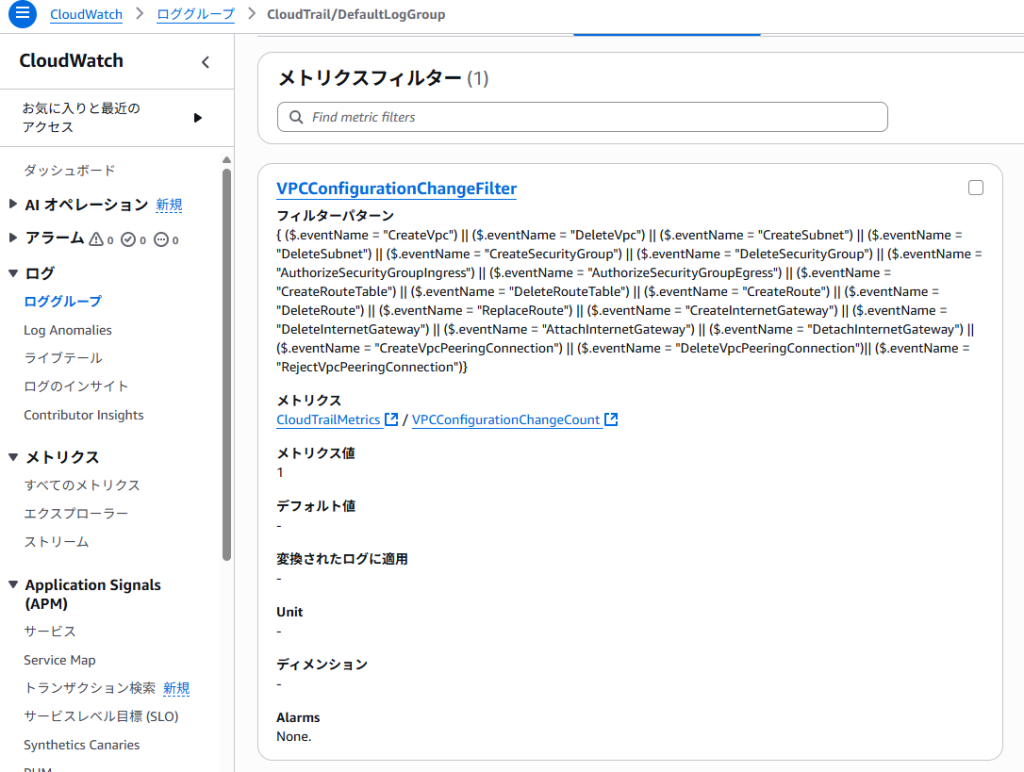Click the Unit label
This screenshot has width=1024, height=772.
289,612
